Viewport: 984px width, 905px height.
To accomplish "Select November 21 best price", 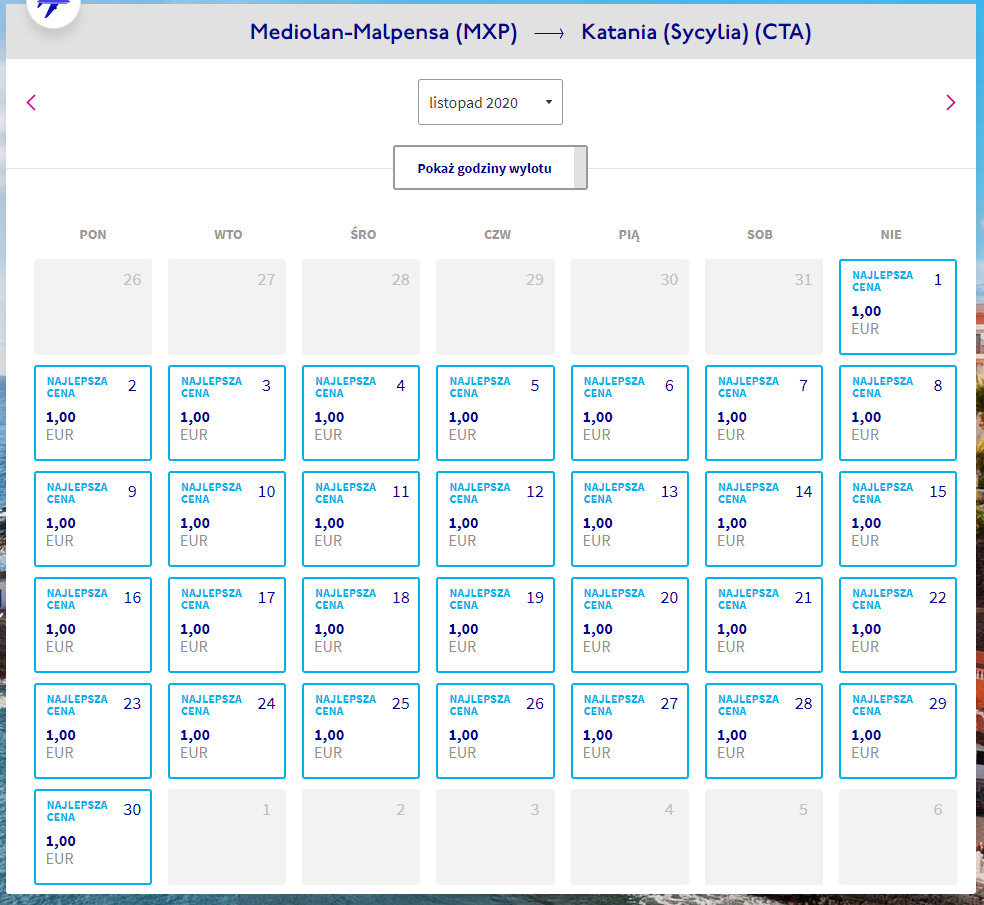I will tap(764, 625).
